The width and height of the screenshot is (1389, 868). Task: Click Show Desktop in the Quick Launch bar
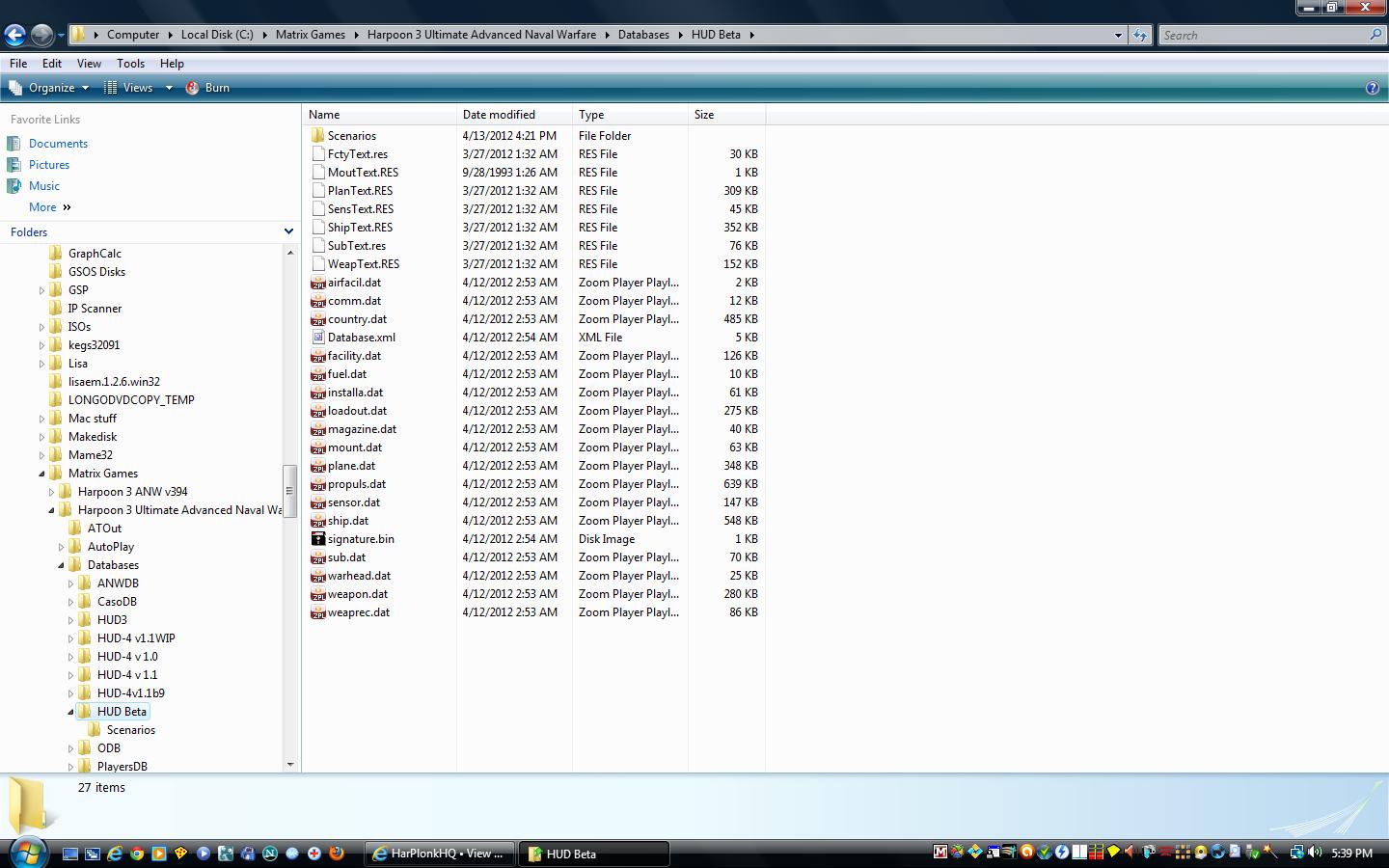pos(70,854)
